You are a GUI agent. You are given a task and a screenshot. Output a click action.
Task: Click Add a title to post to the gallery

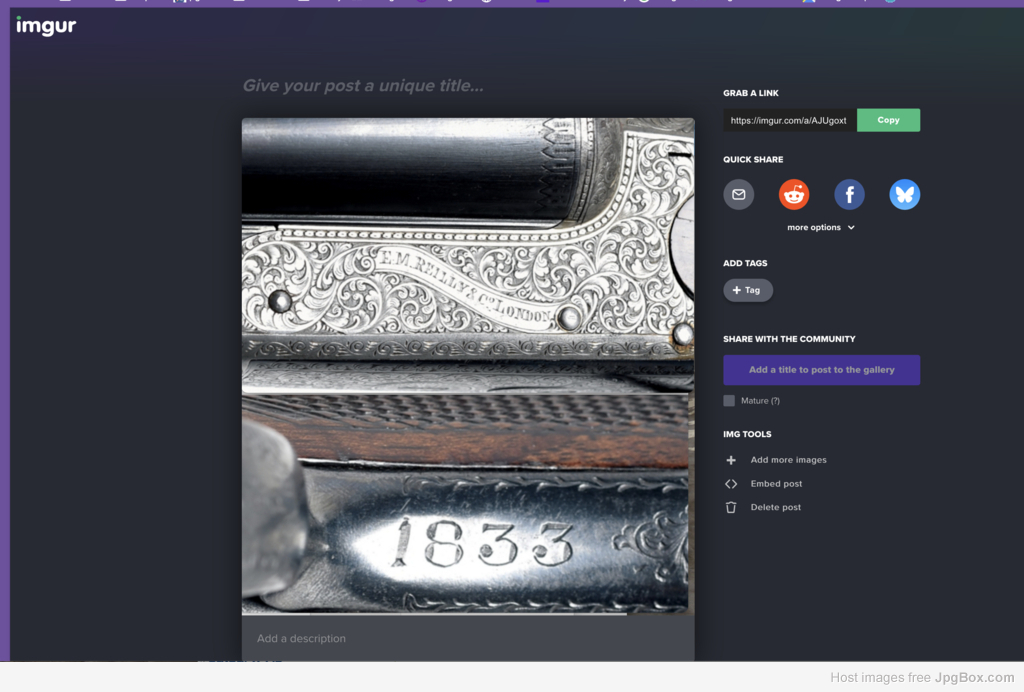click(822, 370)
